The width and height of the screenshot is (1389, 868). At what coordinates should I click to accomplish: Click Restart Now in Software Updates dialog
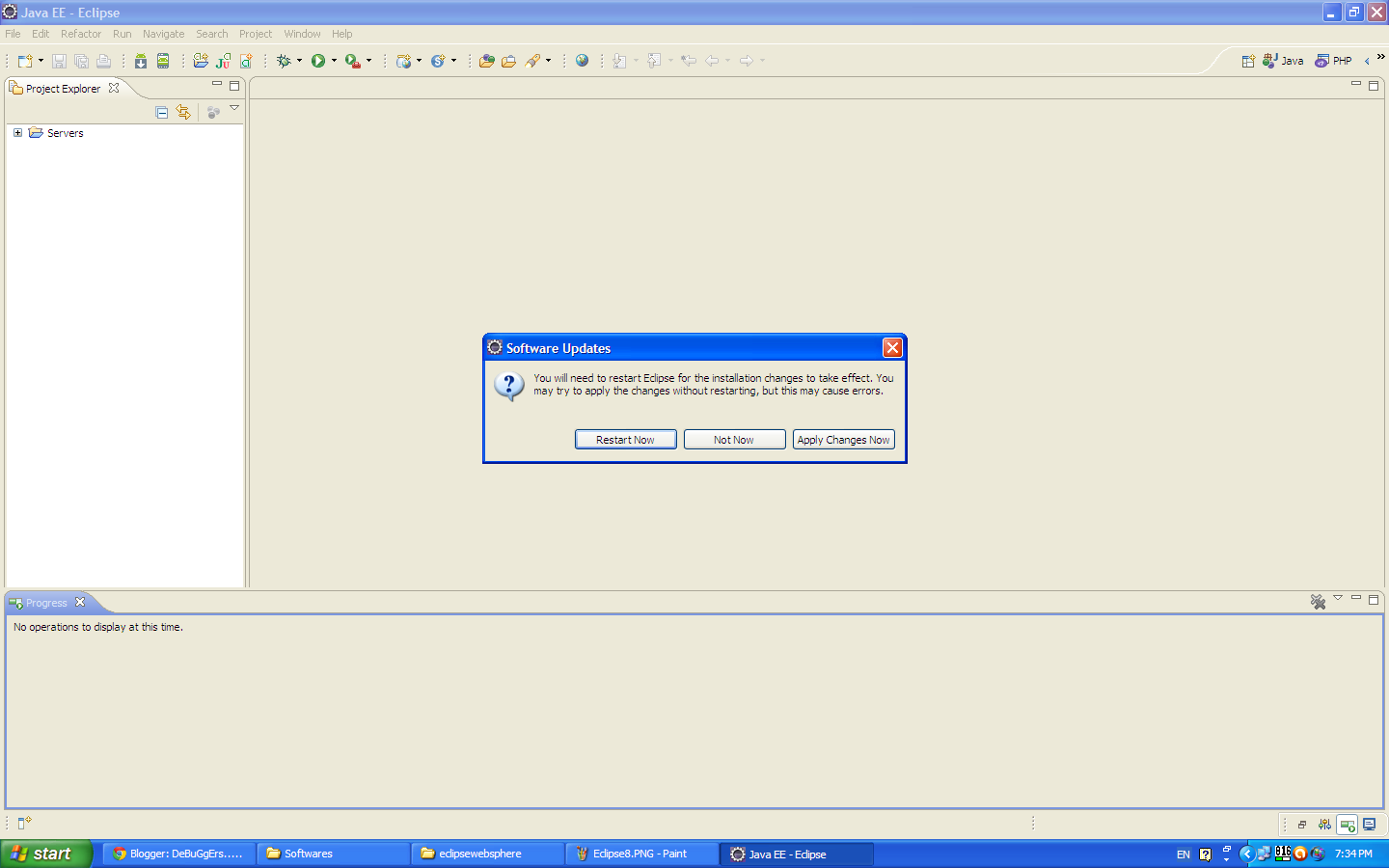[625, 440]
